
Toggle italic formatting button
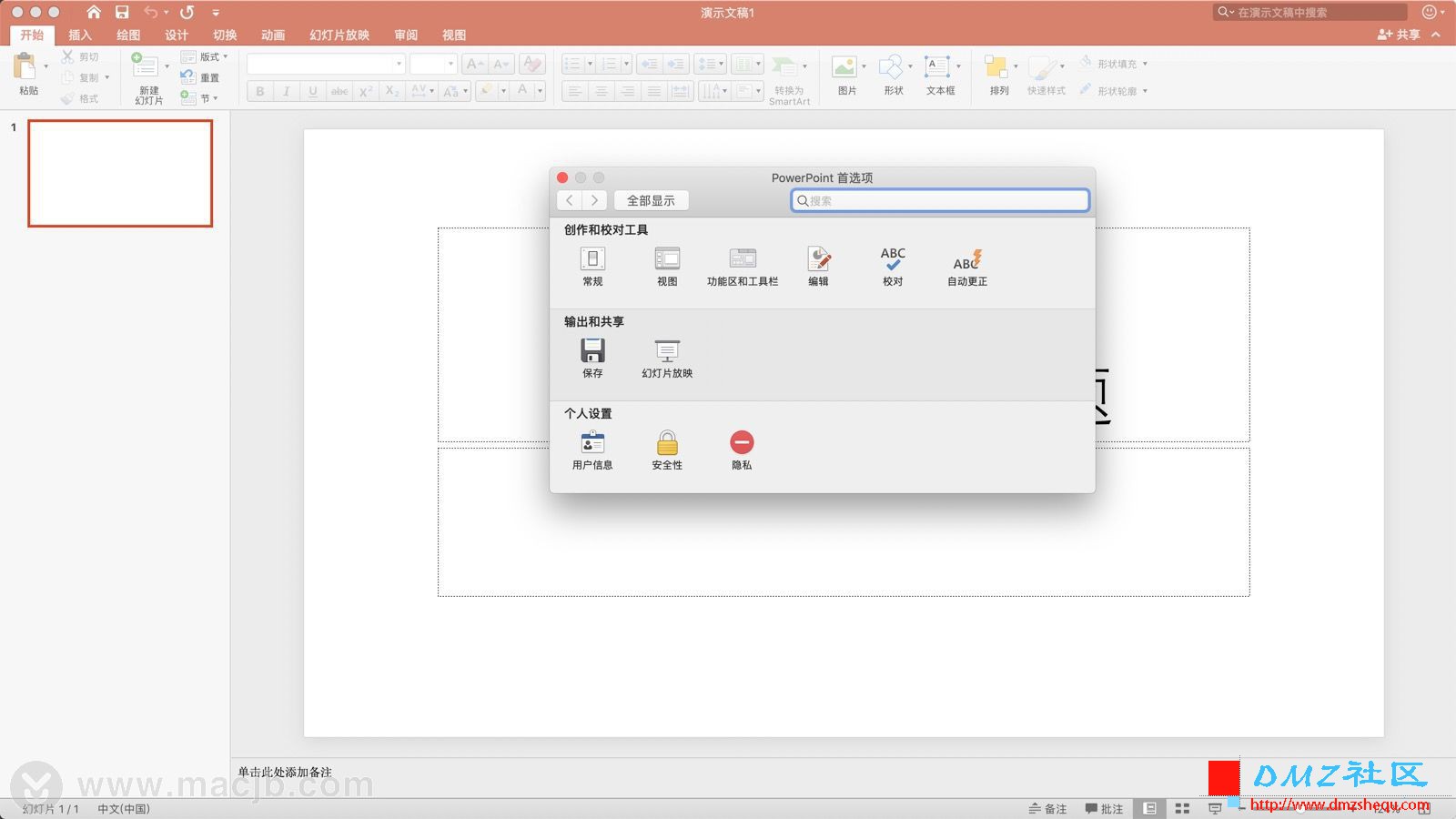click(287, 91)
